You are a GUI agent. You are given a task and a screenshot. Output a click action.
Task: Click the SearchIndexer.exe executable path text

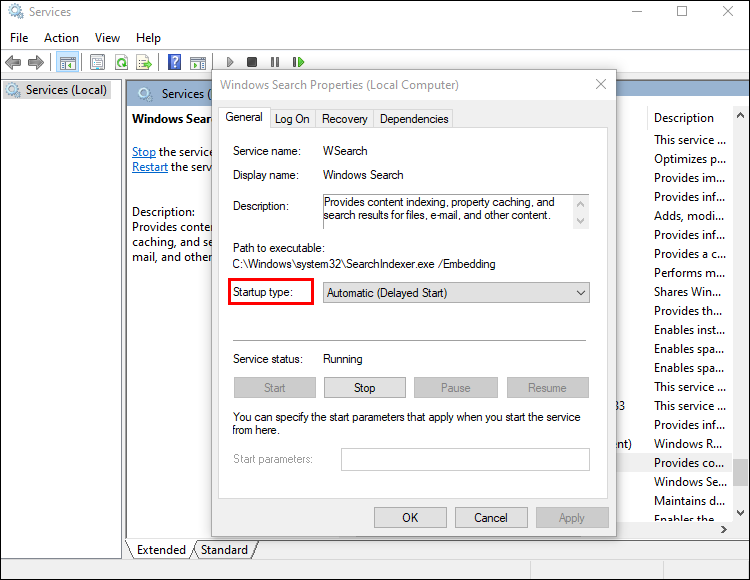tap(364, 264)
